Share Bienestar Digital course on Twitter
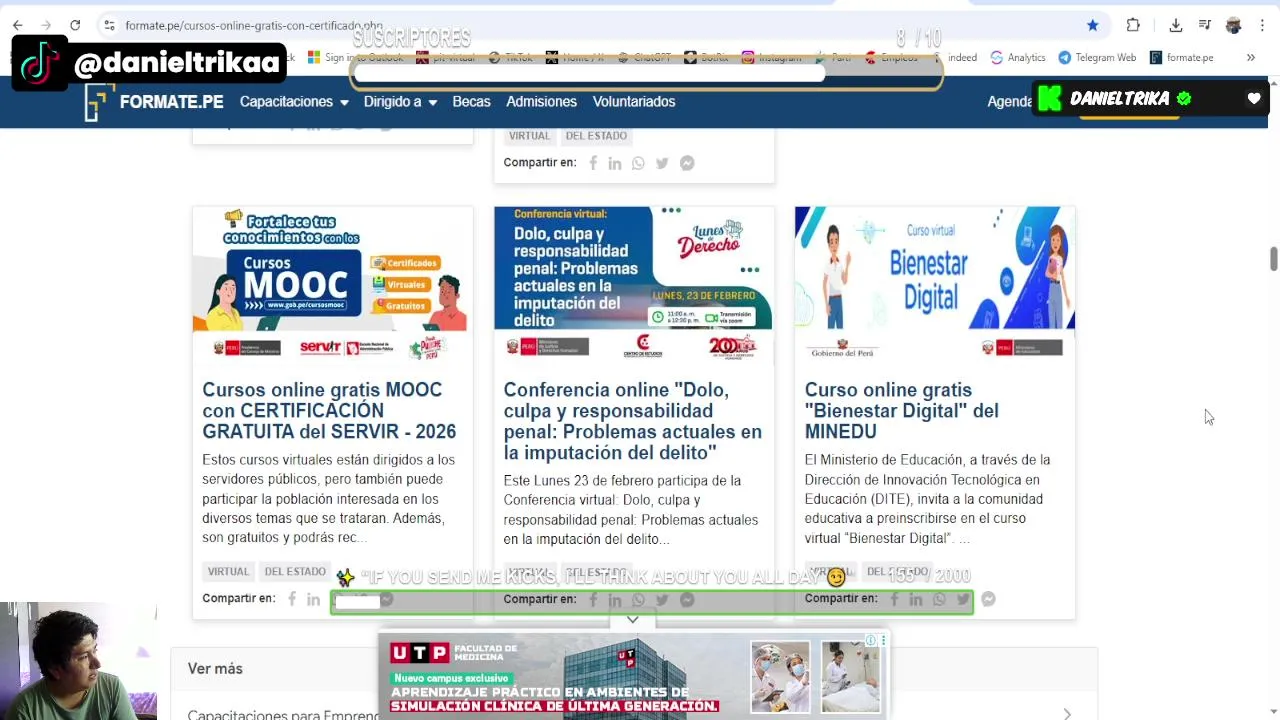This screenshot has width=1280, height=720. (x=963, y=599)
